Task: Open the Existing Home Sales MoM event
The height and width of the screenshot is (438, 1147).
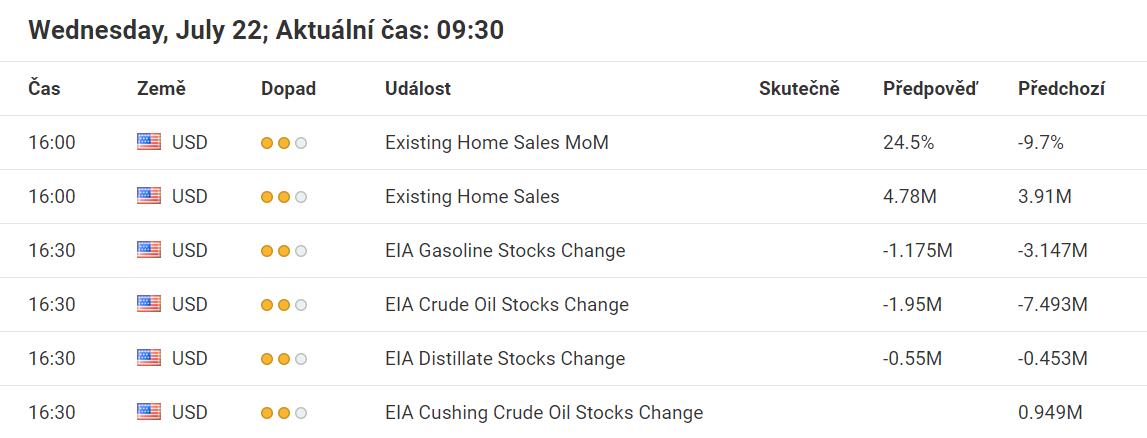Action: (497, 143)
